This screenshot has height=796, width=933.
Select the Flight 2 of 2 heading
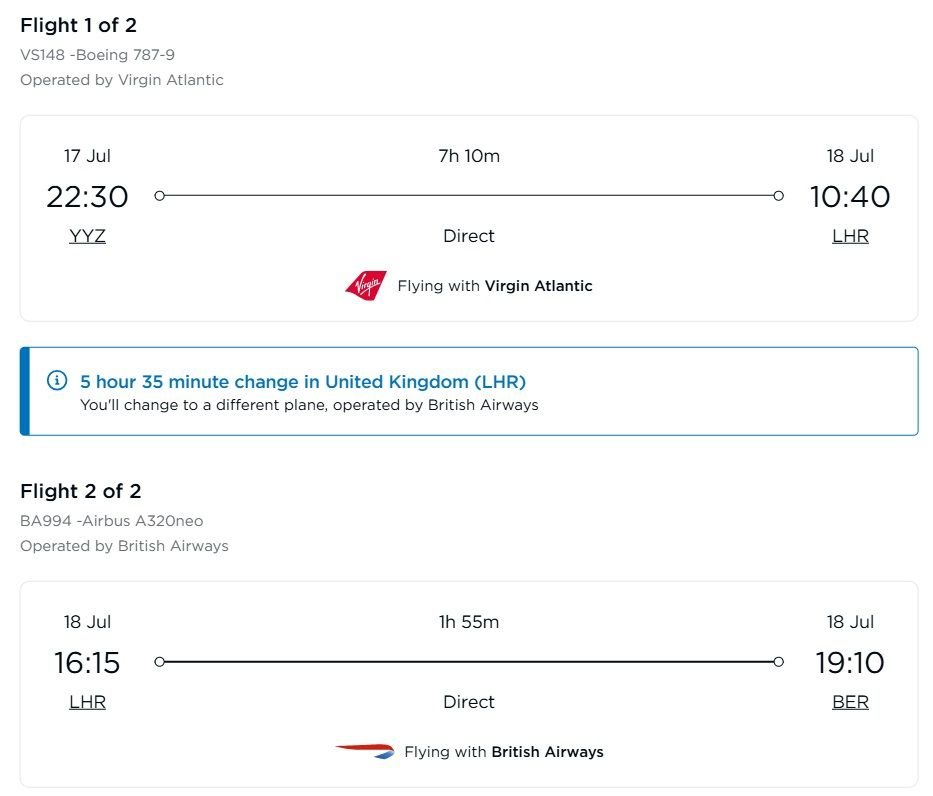click(80, 491)
